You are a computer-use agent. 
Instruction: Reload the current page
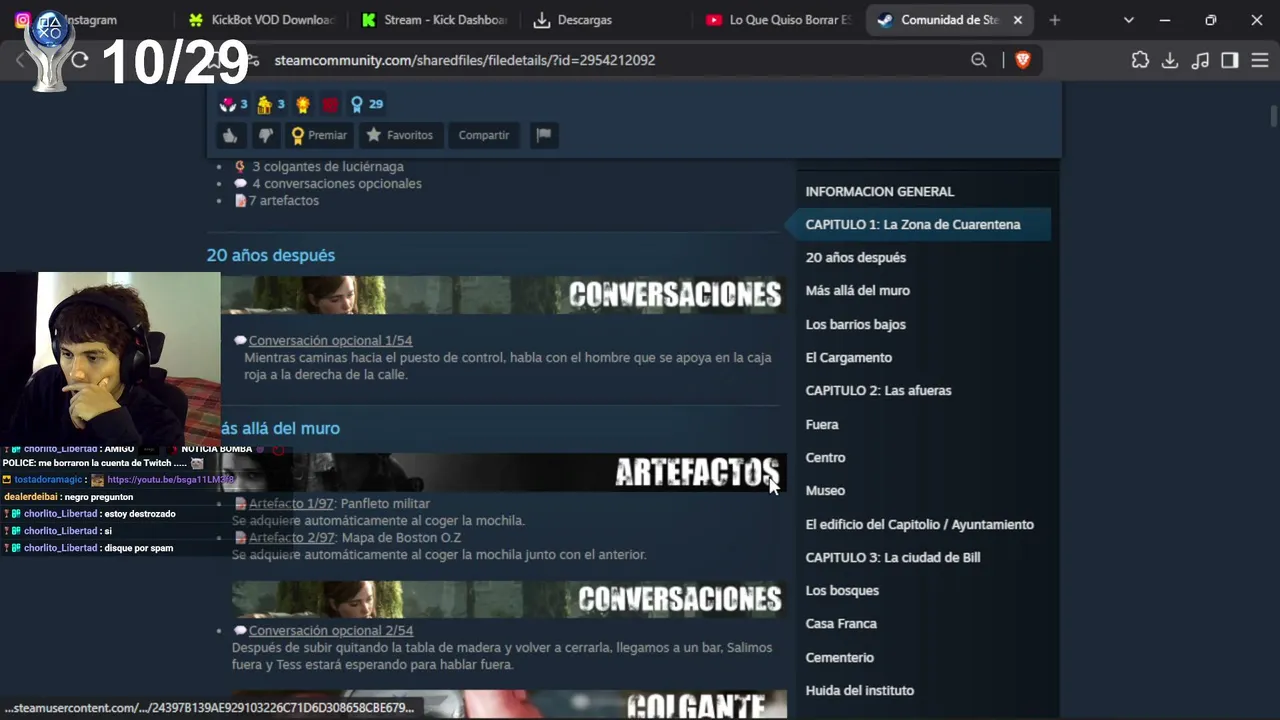80,60
